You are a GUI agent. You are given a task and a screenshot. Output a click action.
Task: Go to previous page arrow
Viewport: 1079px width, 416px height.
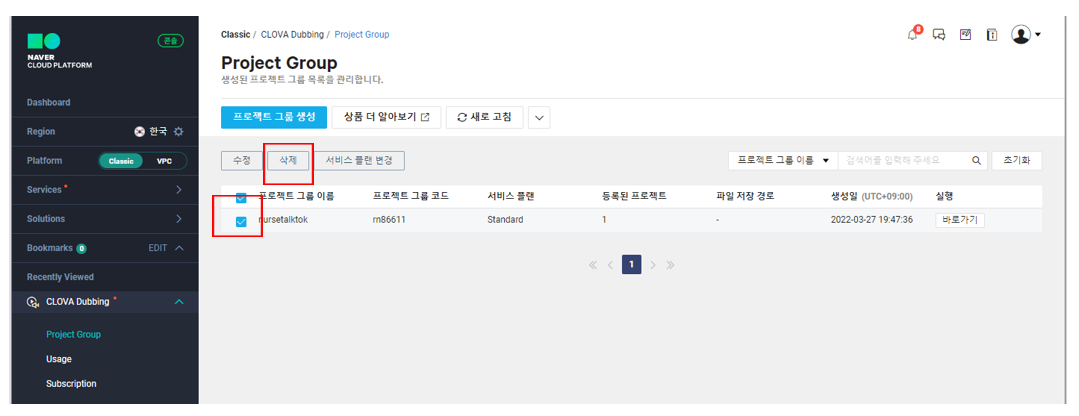pos(610,265)
